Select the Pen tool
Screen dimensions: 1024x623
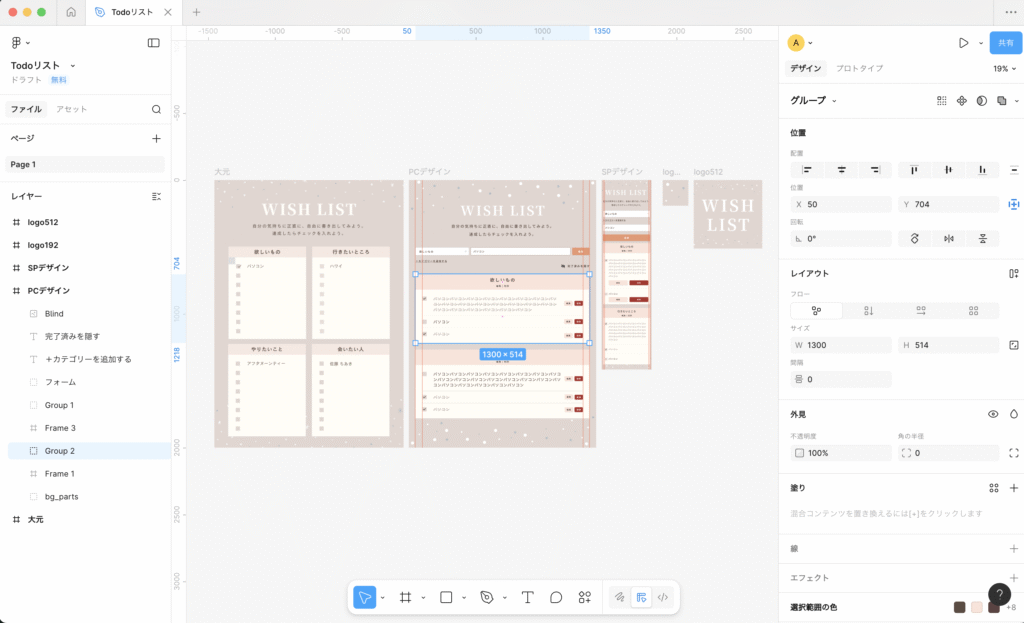point(487,597)
